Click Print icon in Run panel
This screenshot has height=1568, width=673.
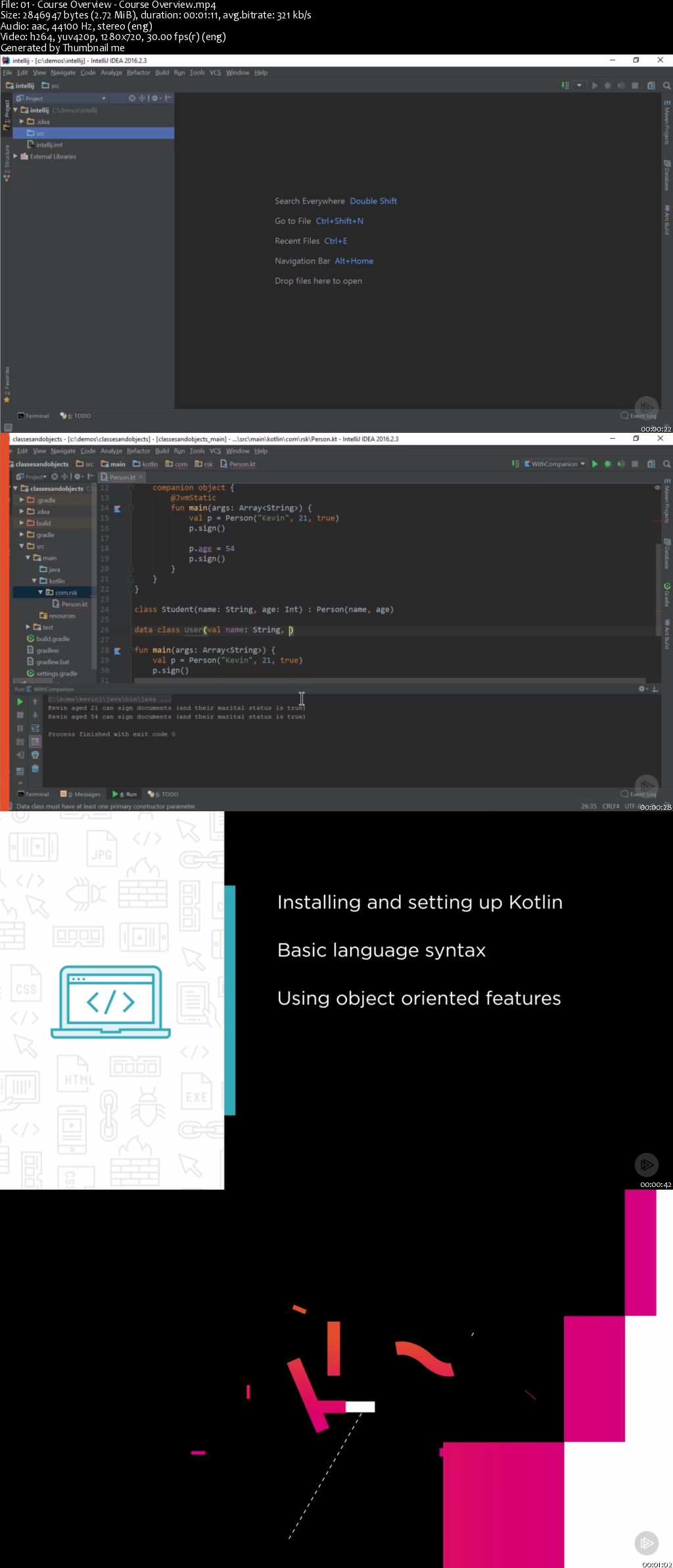click(x=35, y=755)
